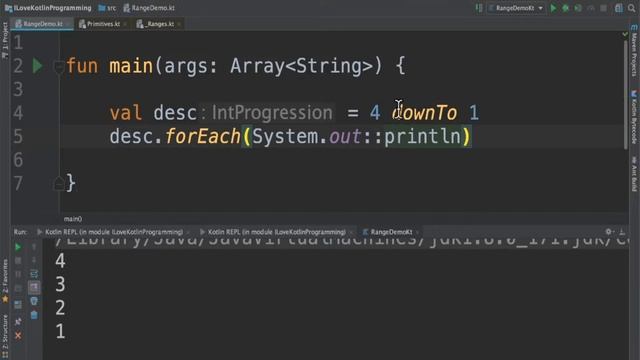Viewport: 640px width, 360px height.
Task: Click println in System.out::println
Action: (423, 136)
